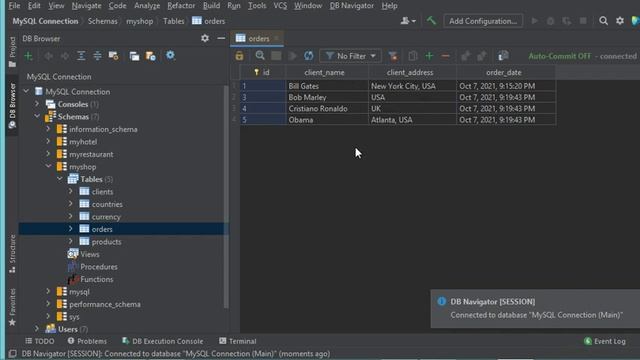
Task: Open the Event Log
Action: pyautogui.click(x=605, y=341)
